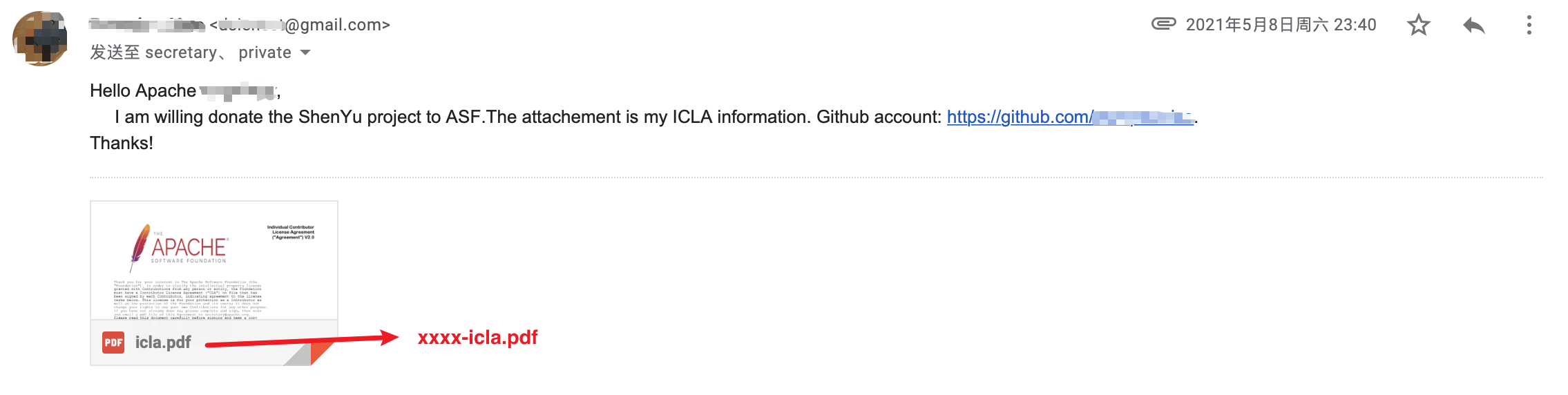This screenshot has width=1568, height=395.
Task: Click the red xxxx-icla.pdf annotation text
Action: pos(477,338)
